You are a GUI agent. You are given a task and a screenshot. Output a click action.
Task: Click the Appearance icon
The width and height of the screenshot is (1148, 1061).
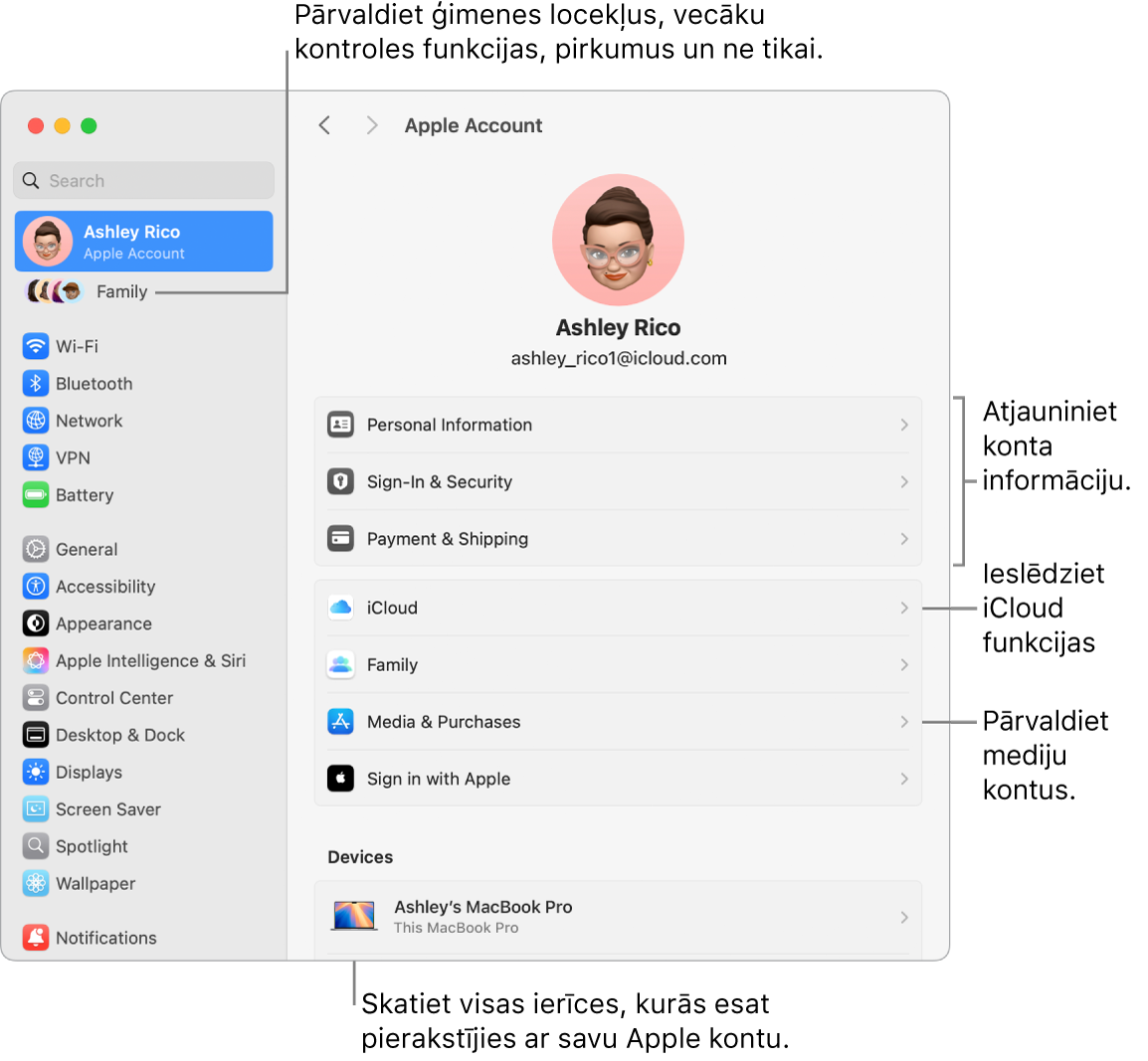[x=35, y=624]
